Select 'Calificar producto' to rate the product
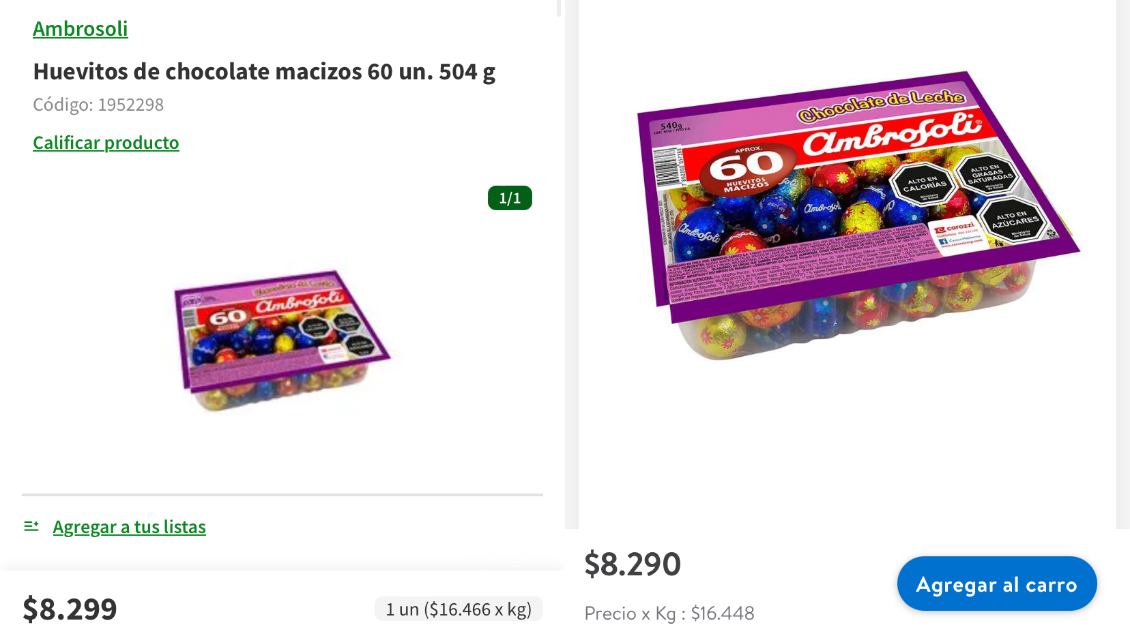The width and height of the screenshot is (1130, 636). [x=106, y=142]
